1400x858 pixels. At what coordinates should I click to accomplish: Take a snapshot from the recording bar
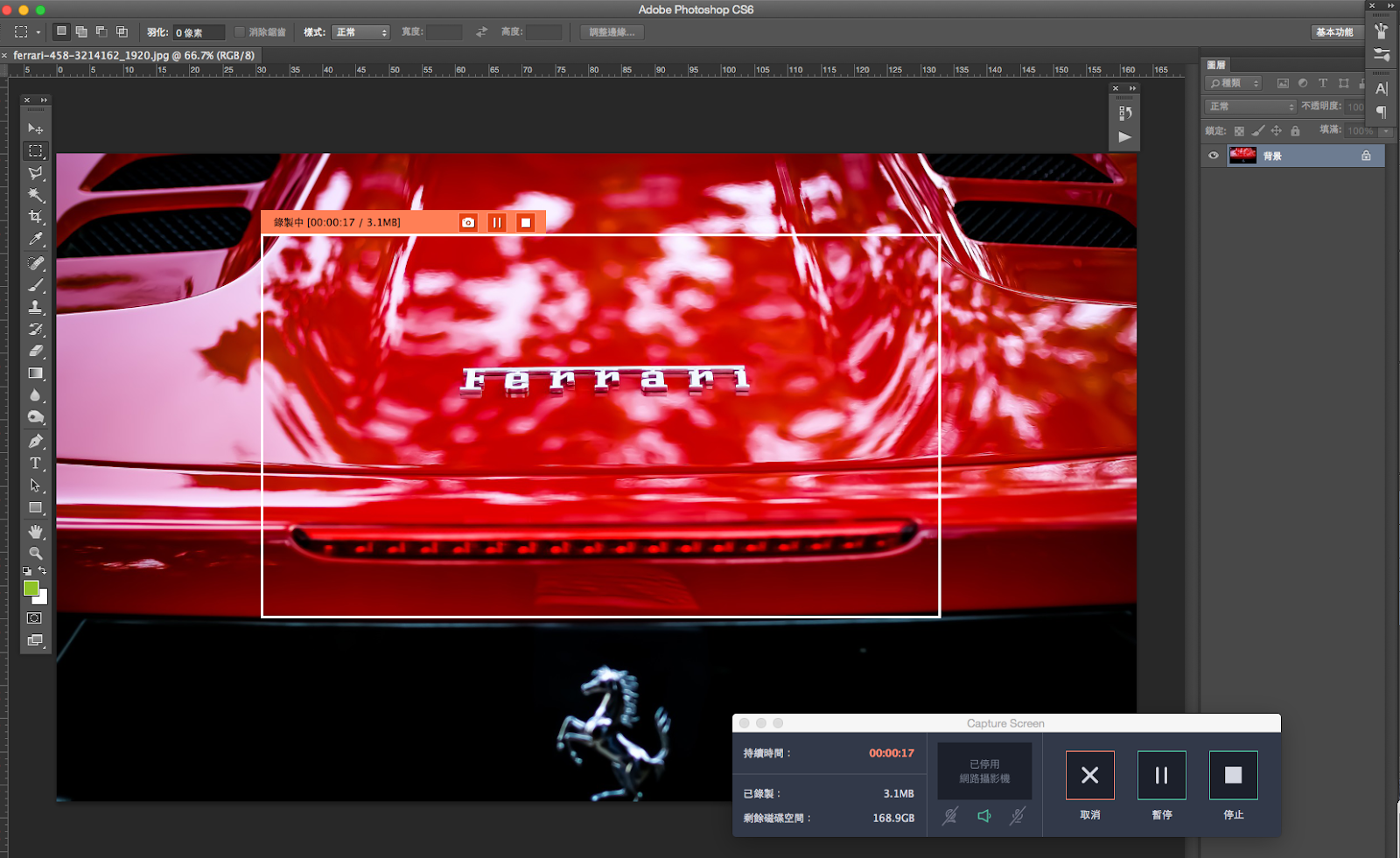pos(468,222)
